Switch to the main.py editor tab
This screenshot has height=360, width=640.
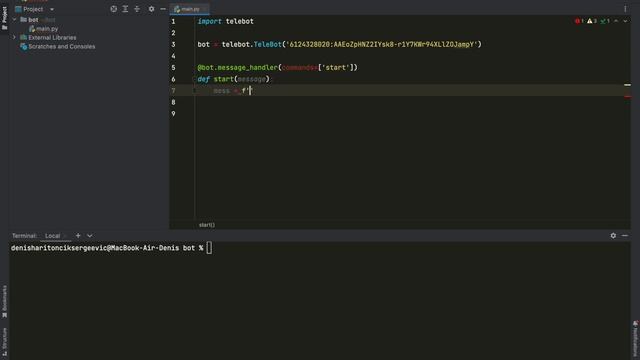[x=190, y=9]
